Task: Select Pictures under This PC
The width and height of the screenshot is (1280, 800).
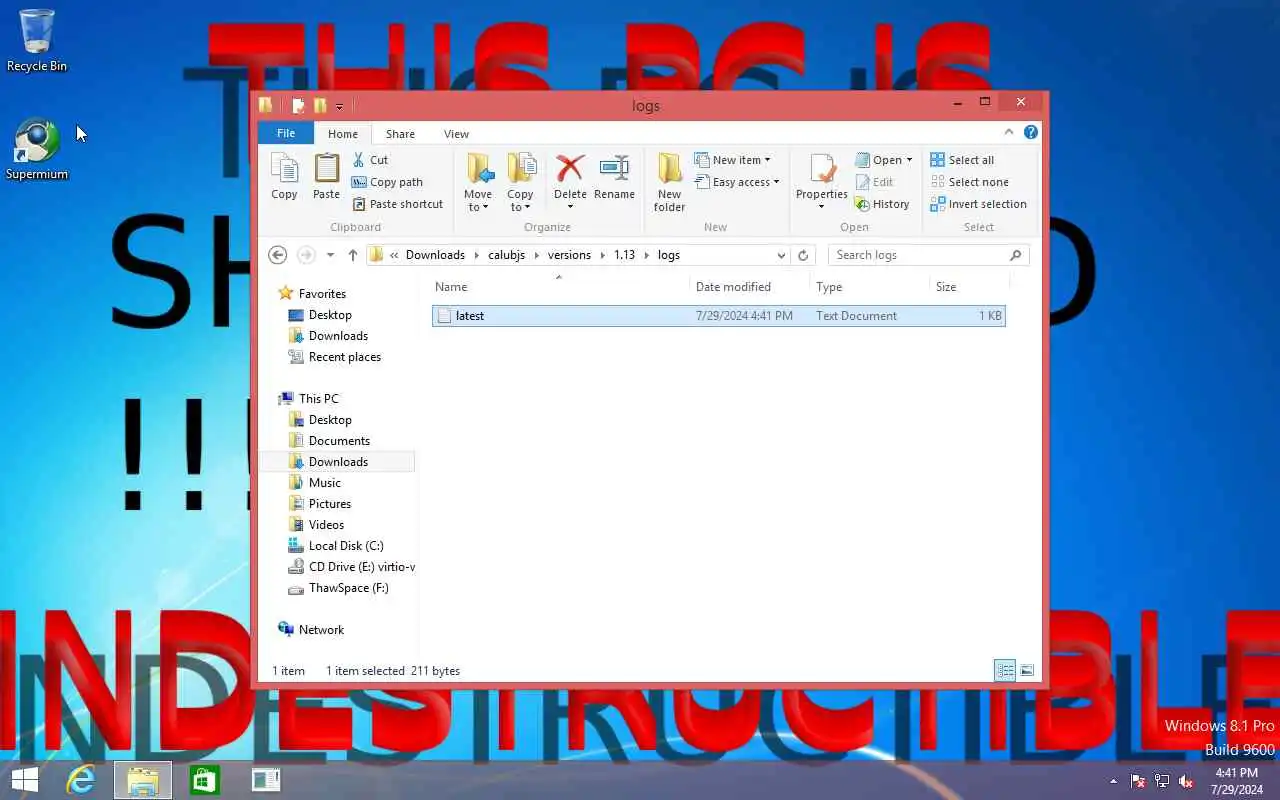Action: point(329,504)
